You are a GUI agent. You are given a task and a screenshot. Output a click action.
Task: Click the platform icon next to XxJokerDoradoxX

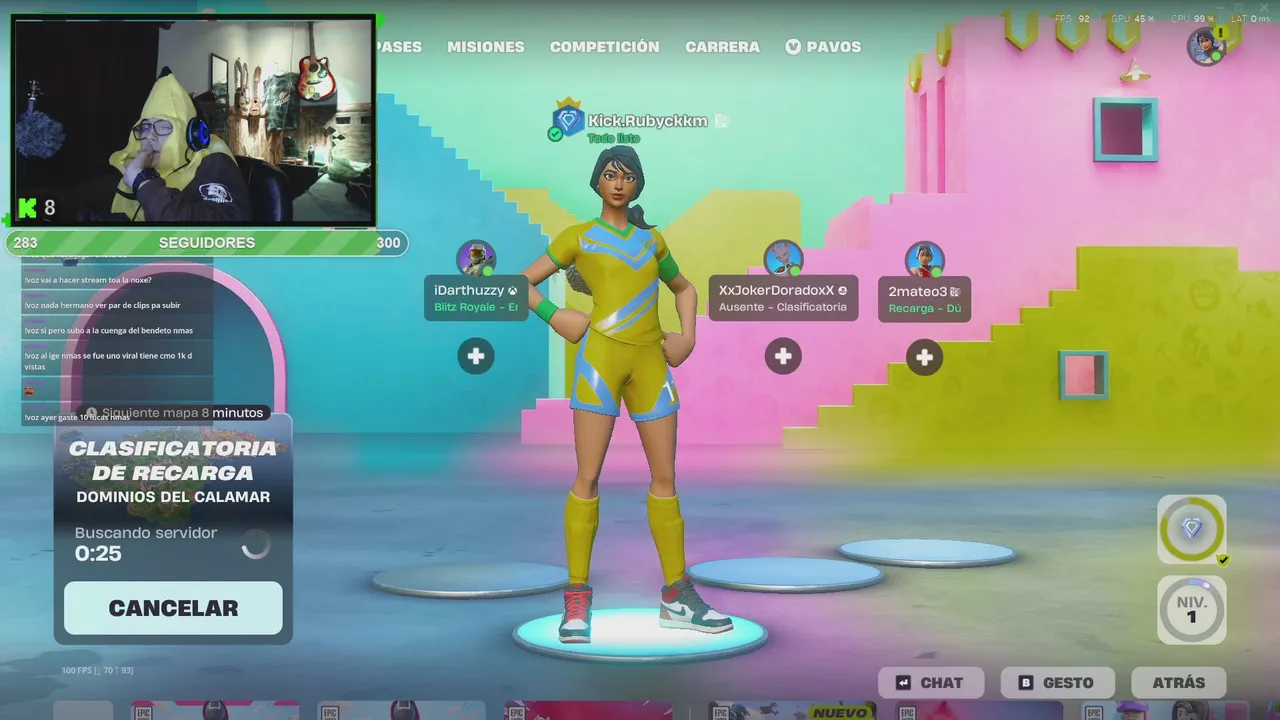point(843,291)
